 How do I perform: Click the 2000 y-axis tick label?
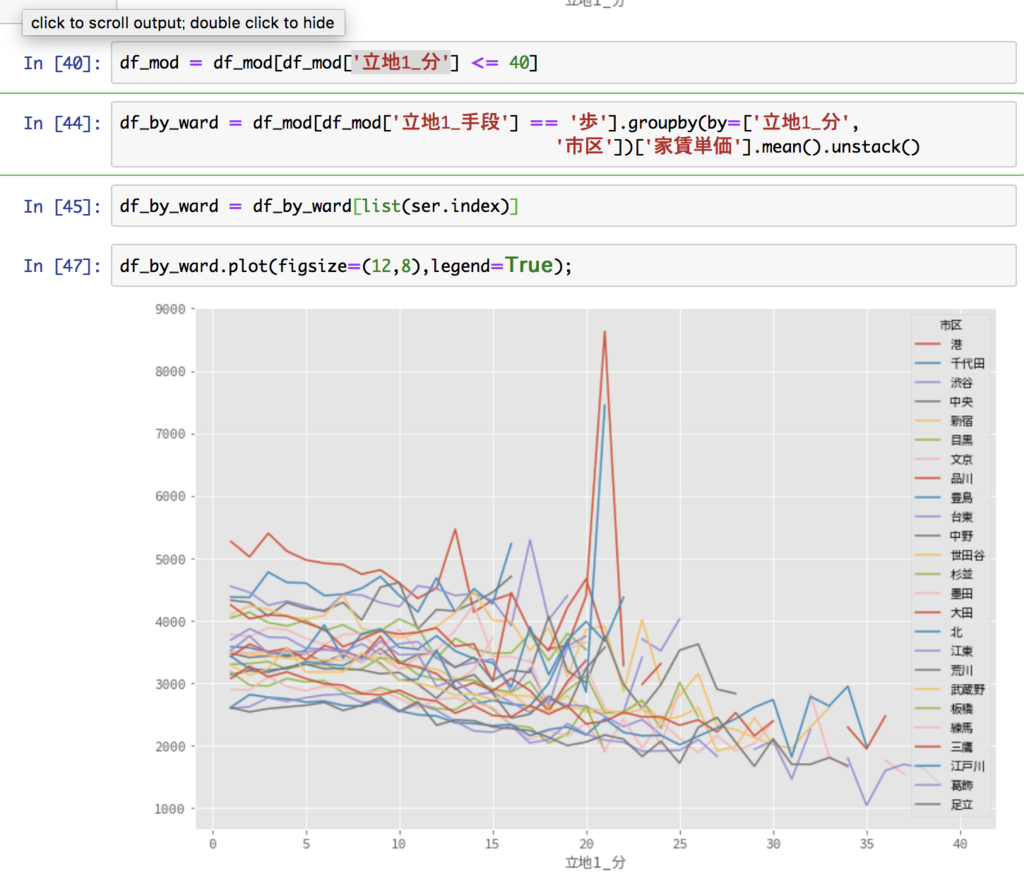pyautogui.click(x=170, y=746)
